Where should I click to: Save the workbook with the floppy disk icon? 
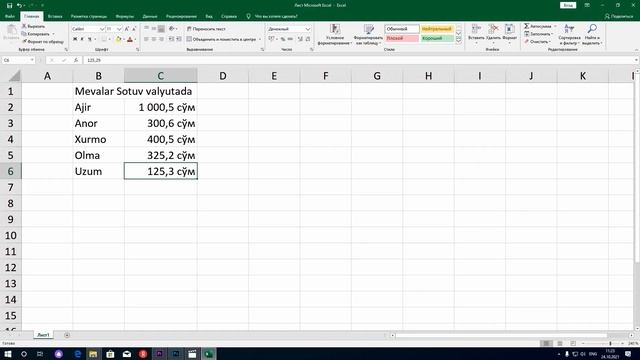tap(9, 5)
